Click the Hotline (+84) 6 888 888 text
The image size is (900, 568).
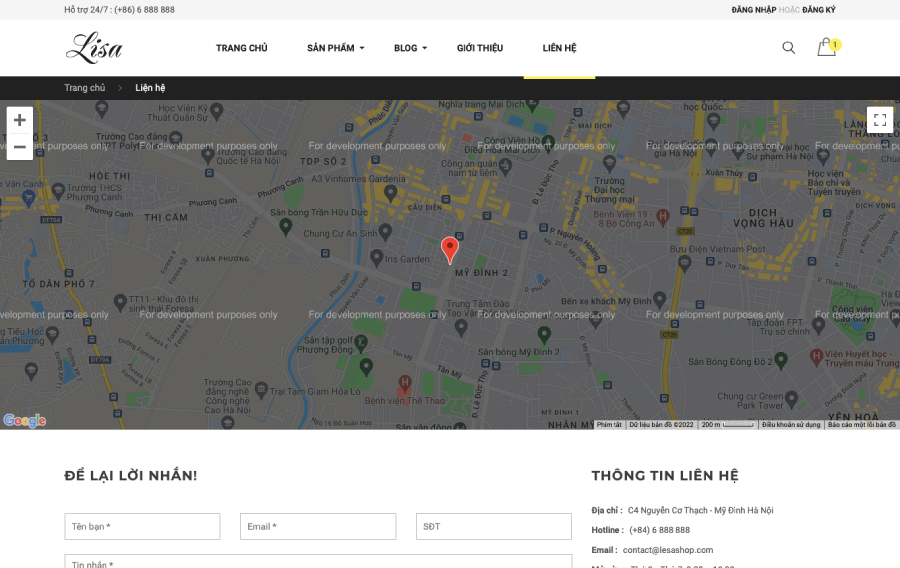(x=660, y=530)
